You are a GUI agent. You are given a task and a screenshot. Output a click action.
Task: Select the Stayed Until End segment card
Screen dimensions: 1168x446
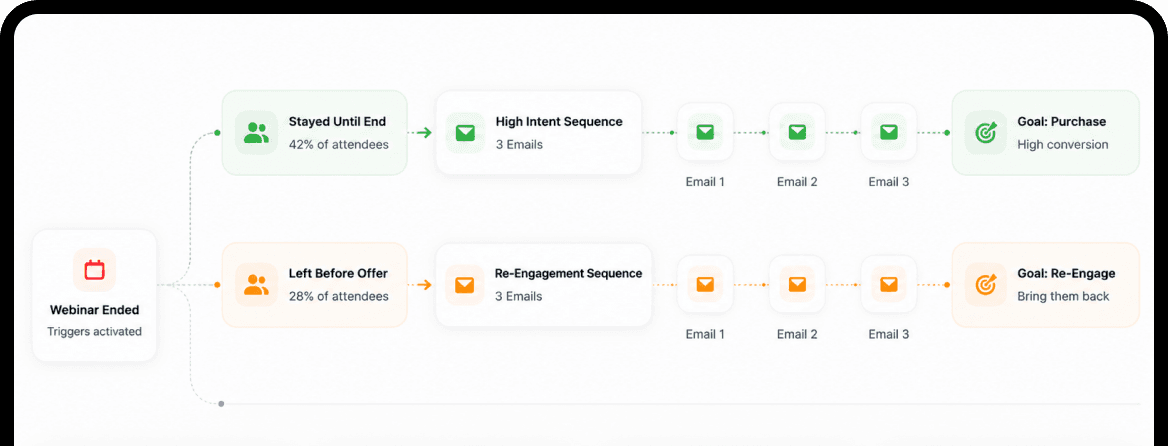315,133
